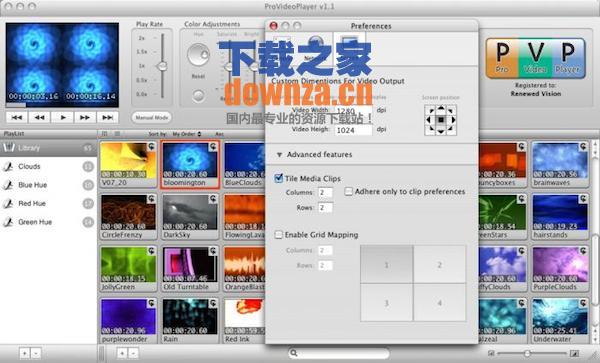This screenshot has height=363, width=600.
Task: Click the Video Width value field
Action: click(x=353, y=111)
